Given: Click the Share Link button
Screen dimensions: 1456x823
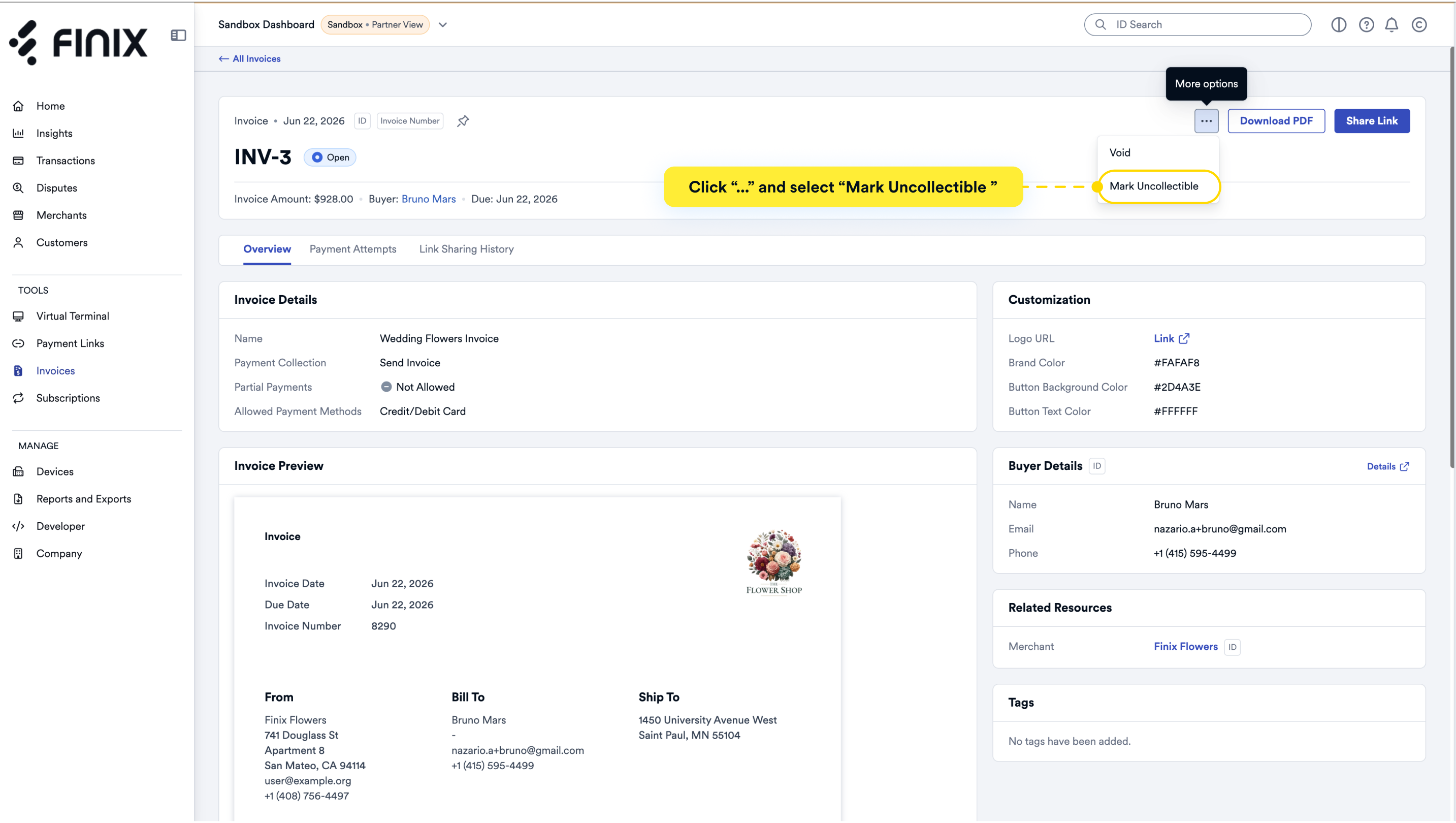Looking at the screenshot, I should [x=1371, y=121].
